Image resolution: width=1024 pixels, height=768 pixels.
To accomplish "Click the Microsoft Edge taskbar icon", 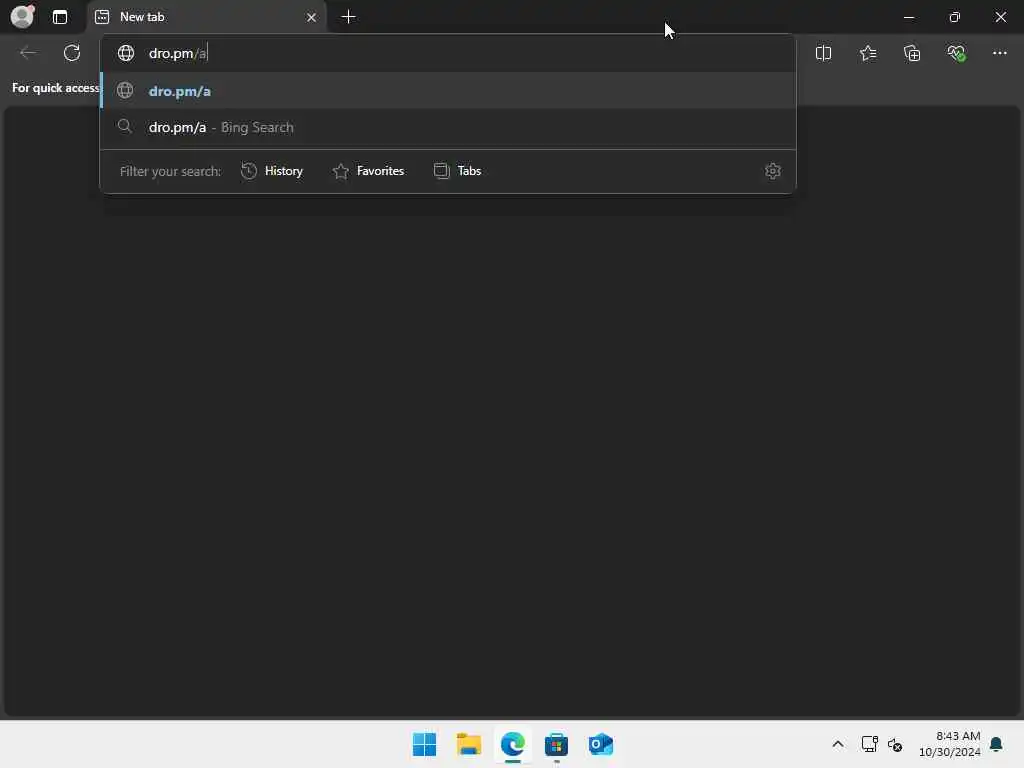I will (x=513, y=744).
